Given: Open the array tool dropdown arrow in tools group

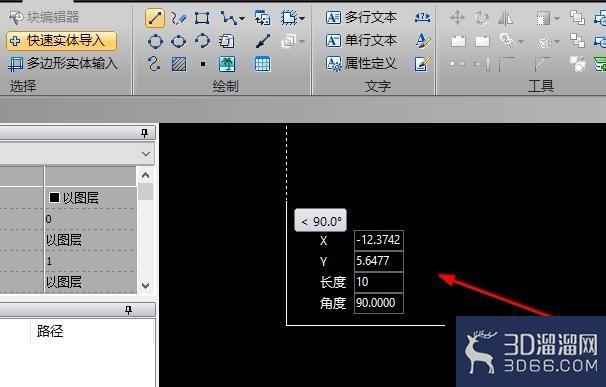Looking at the screenshot, I should tap(557, 41).
